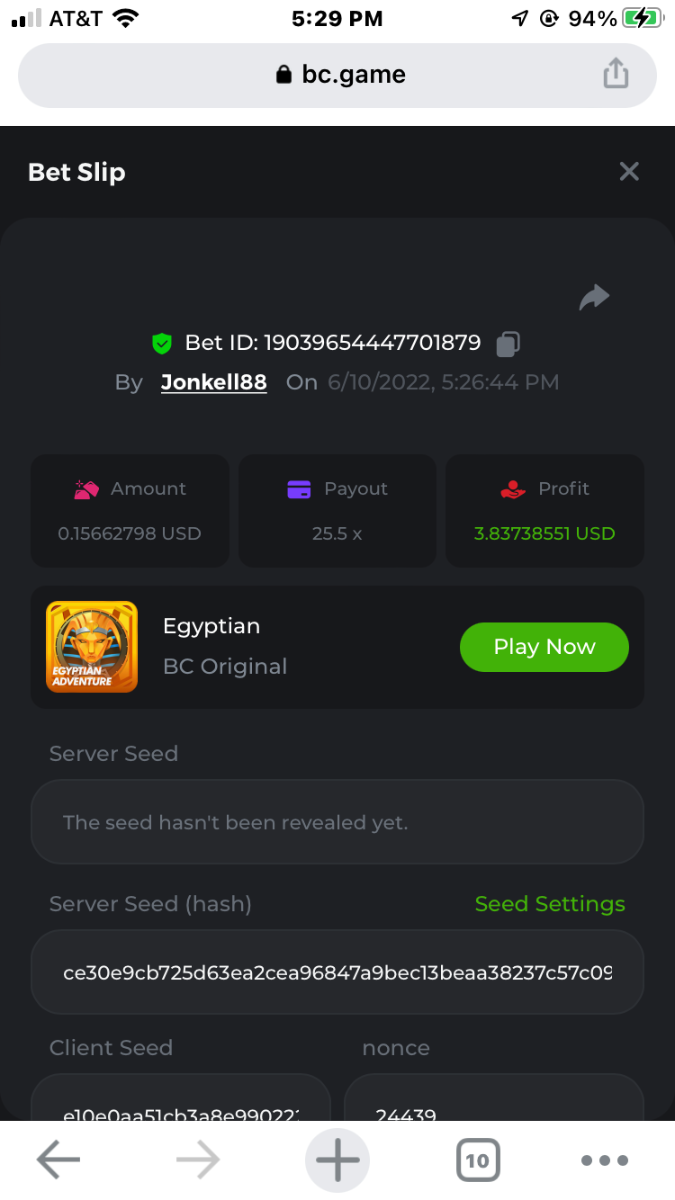Viewport: 675px width, 1200px height.
Task: Open Jonkell88 user profile link
Action: click(x=214, y=382)
